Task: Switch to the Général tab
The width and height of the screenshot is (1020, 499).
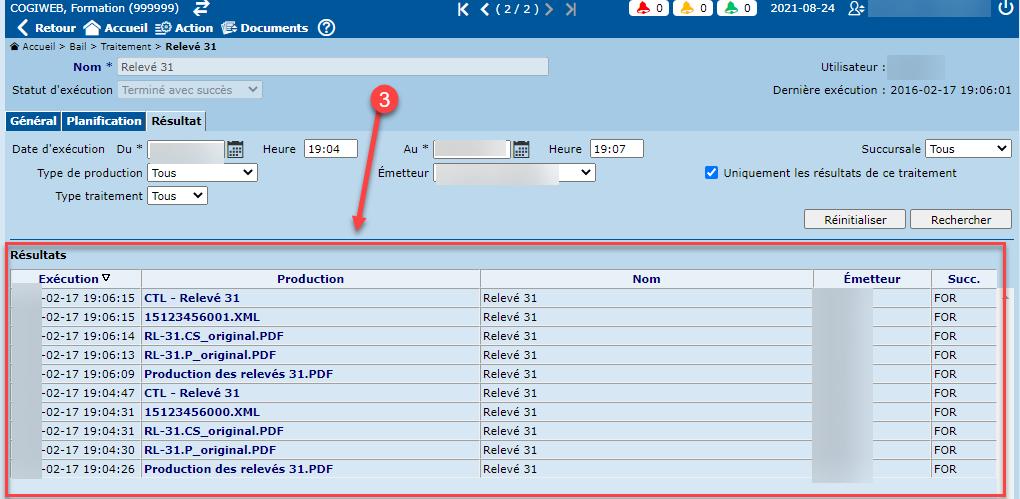Action: [33, 121]
